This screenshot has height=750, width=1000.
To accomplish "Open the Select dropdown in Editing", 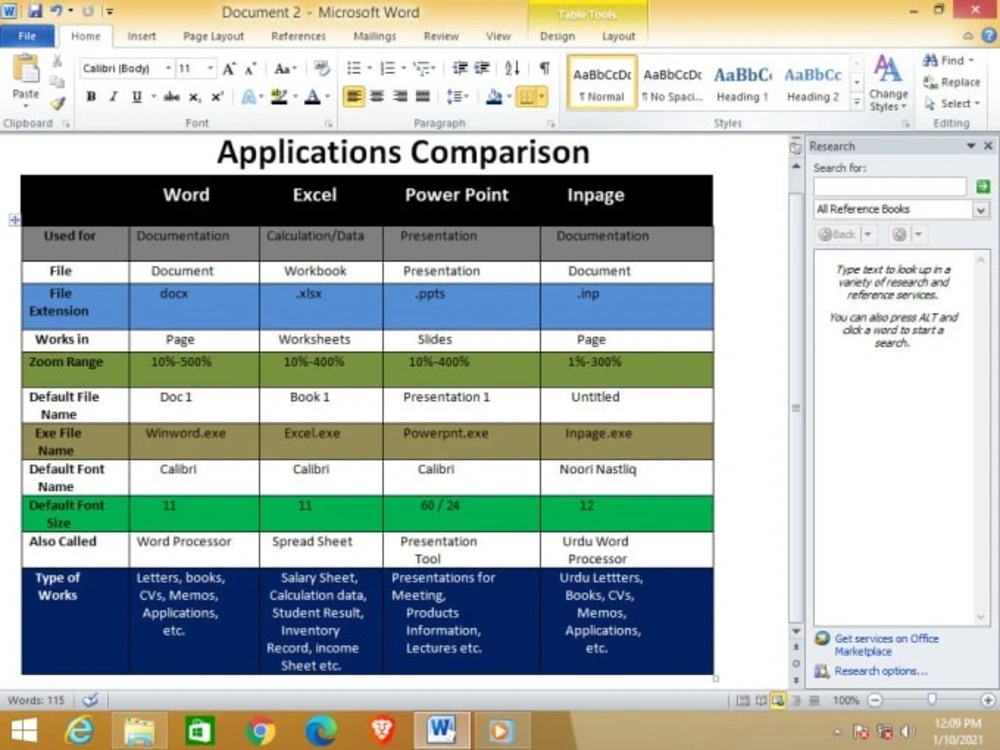I will [x=952, y=103].
